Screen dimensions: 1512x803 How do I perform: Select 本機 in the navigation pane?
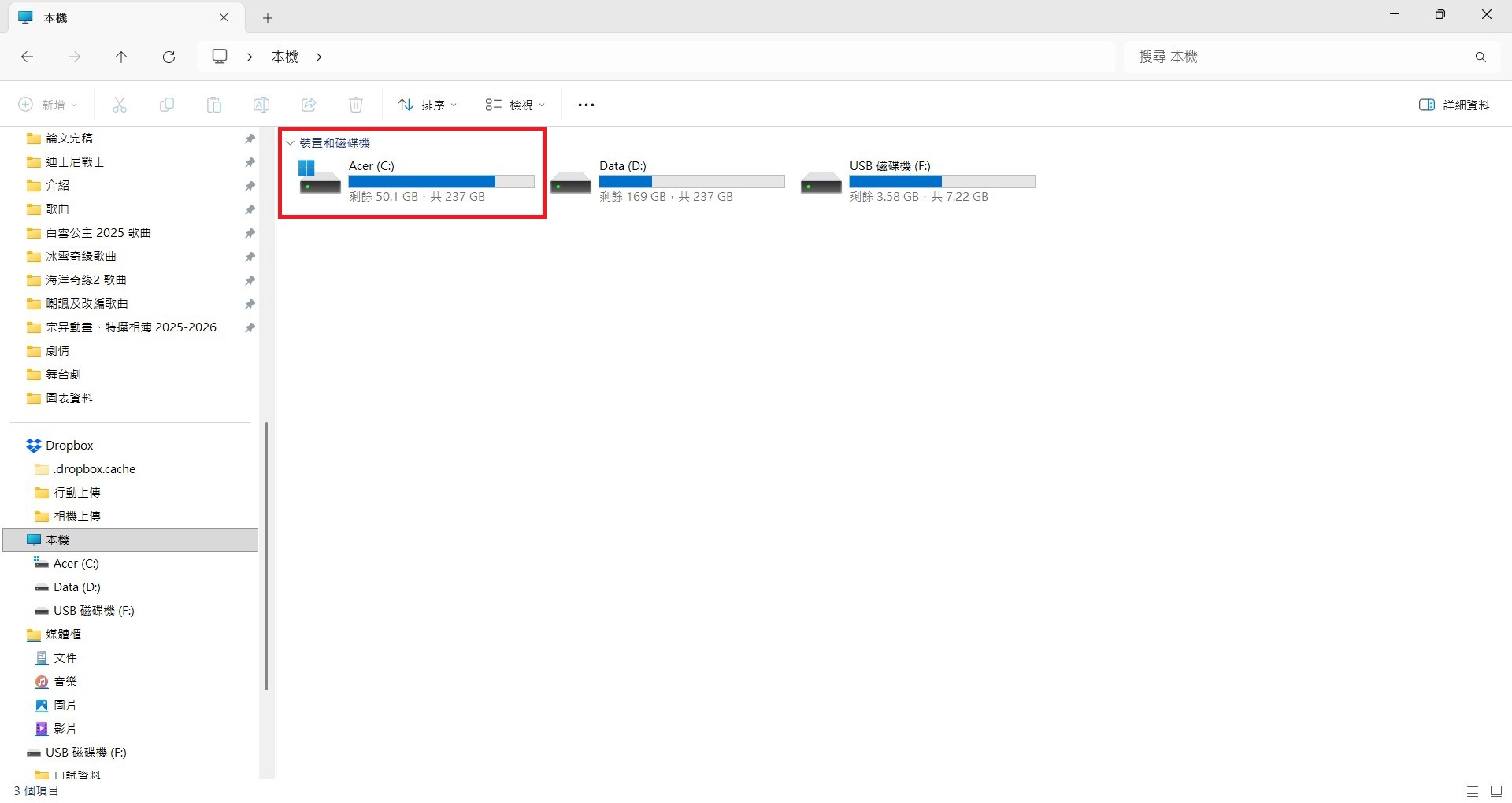pos(131,540)
